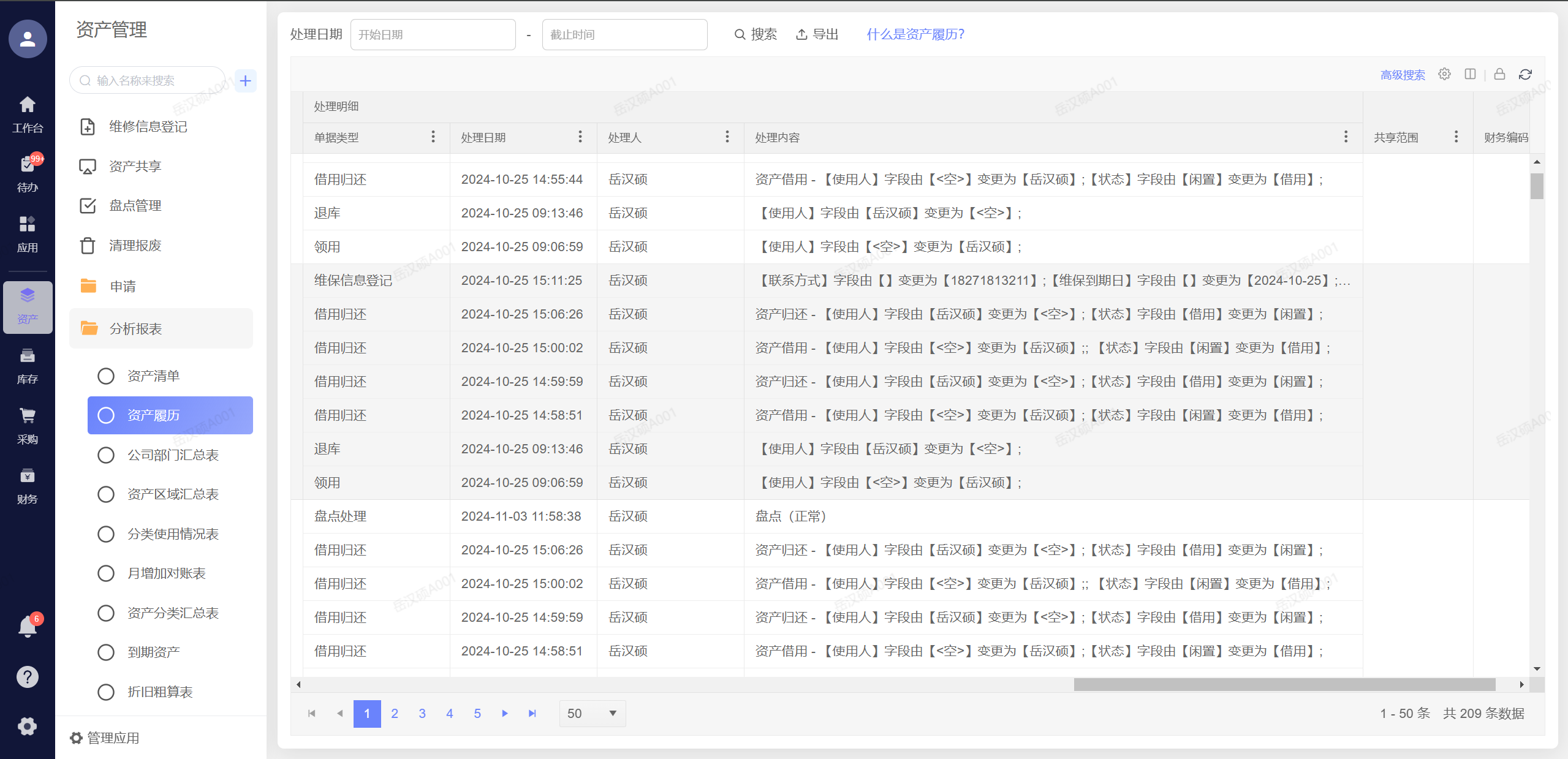This screenshot has width=1568, height=759.
Task: Click the vertical scrollbar thumb
Action: [1537, 186]
